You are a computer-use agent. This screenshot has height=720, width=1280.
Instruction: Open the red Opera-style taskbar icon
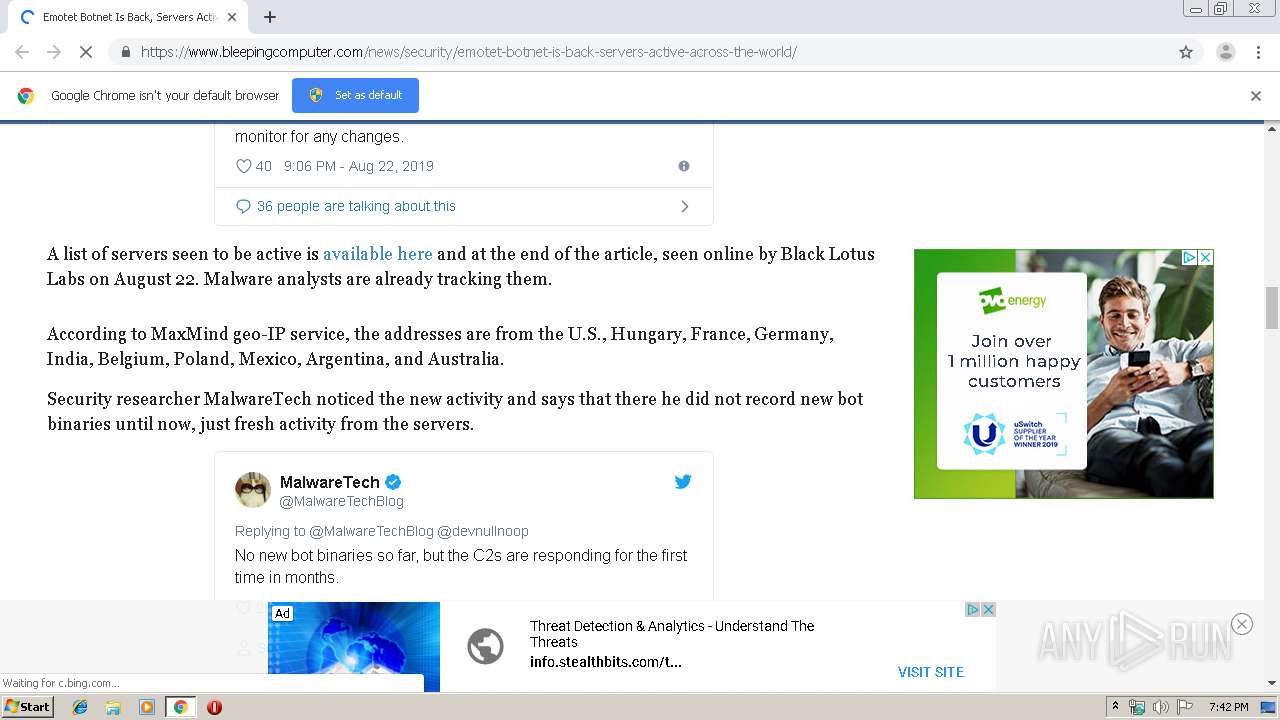(x=214, y=707)
